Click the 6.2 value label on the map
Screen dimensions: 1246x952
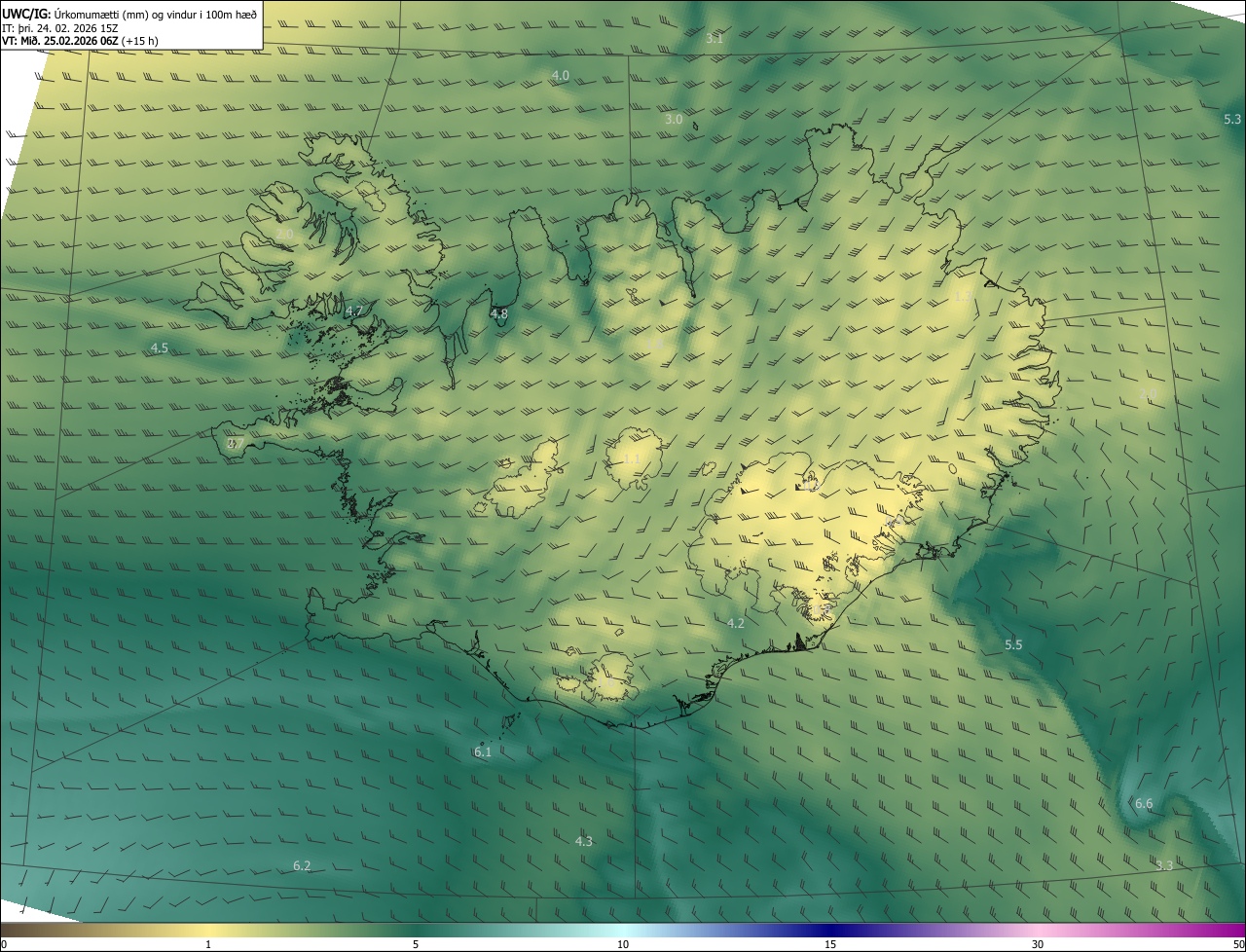tap(302, 865)
